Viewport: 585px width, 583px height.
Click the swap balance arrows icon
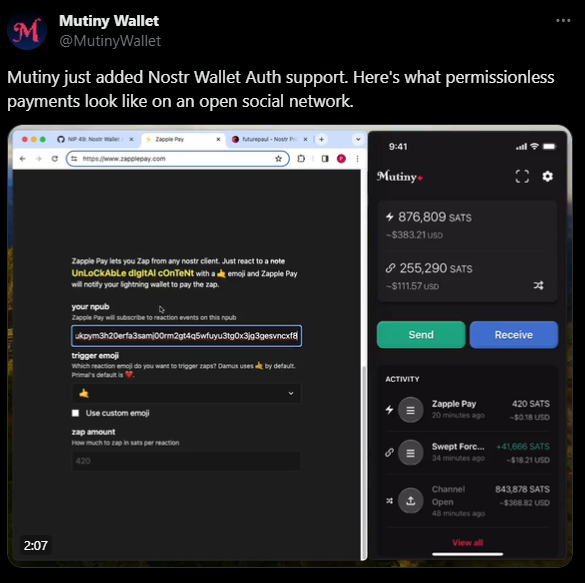[538, 286]
